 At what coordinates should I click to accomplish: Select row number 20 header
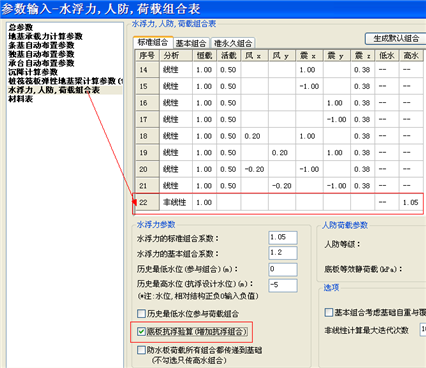pos(147,169)
